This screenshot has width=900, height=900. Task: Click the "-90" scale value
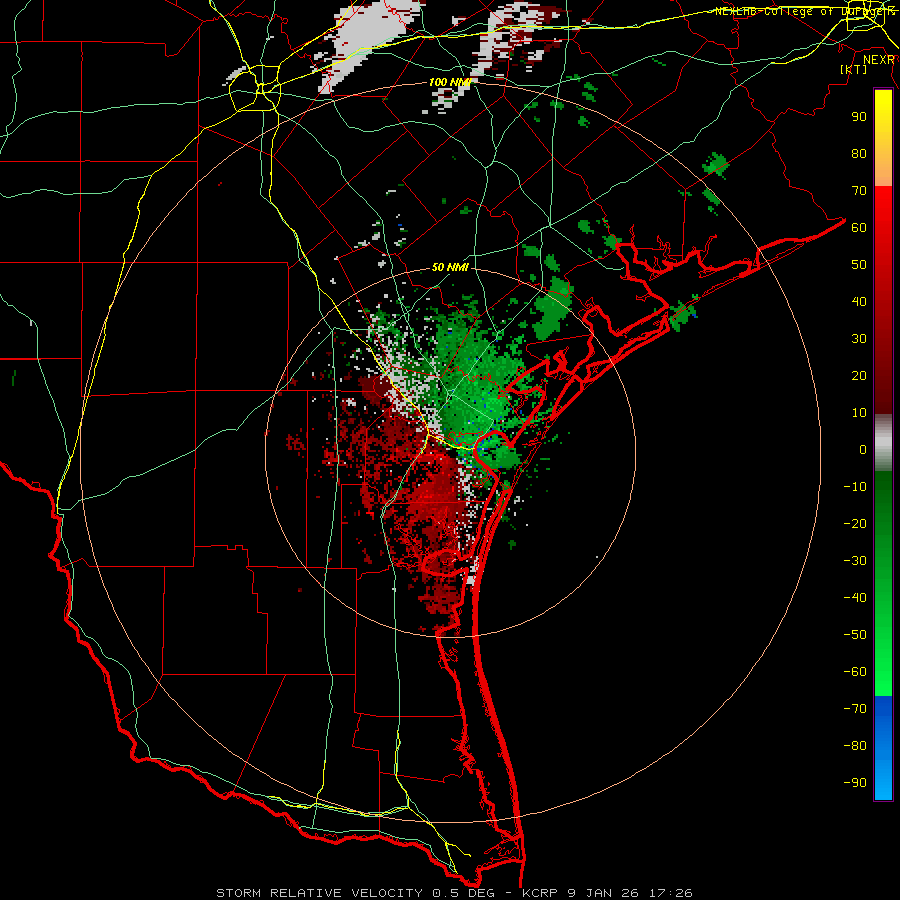click(855, 783)
